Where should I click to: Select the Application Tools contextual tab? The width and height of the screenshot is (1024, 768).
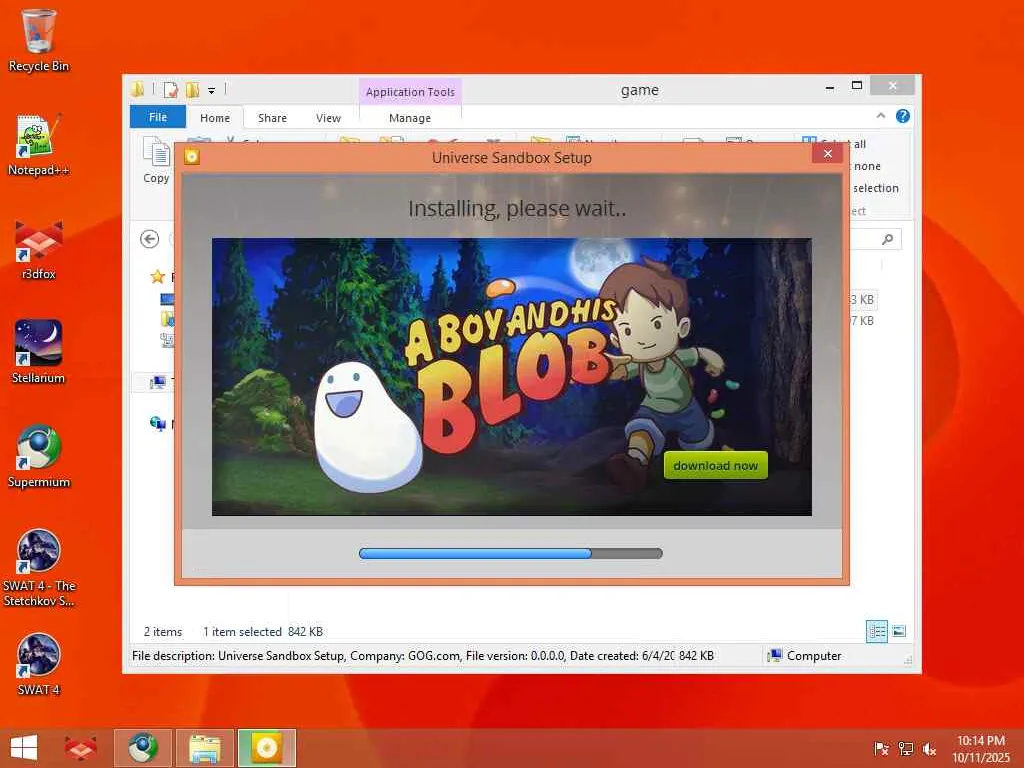[x=410, y=92]
